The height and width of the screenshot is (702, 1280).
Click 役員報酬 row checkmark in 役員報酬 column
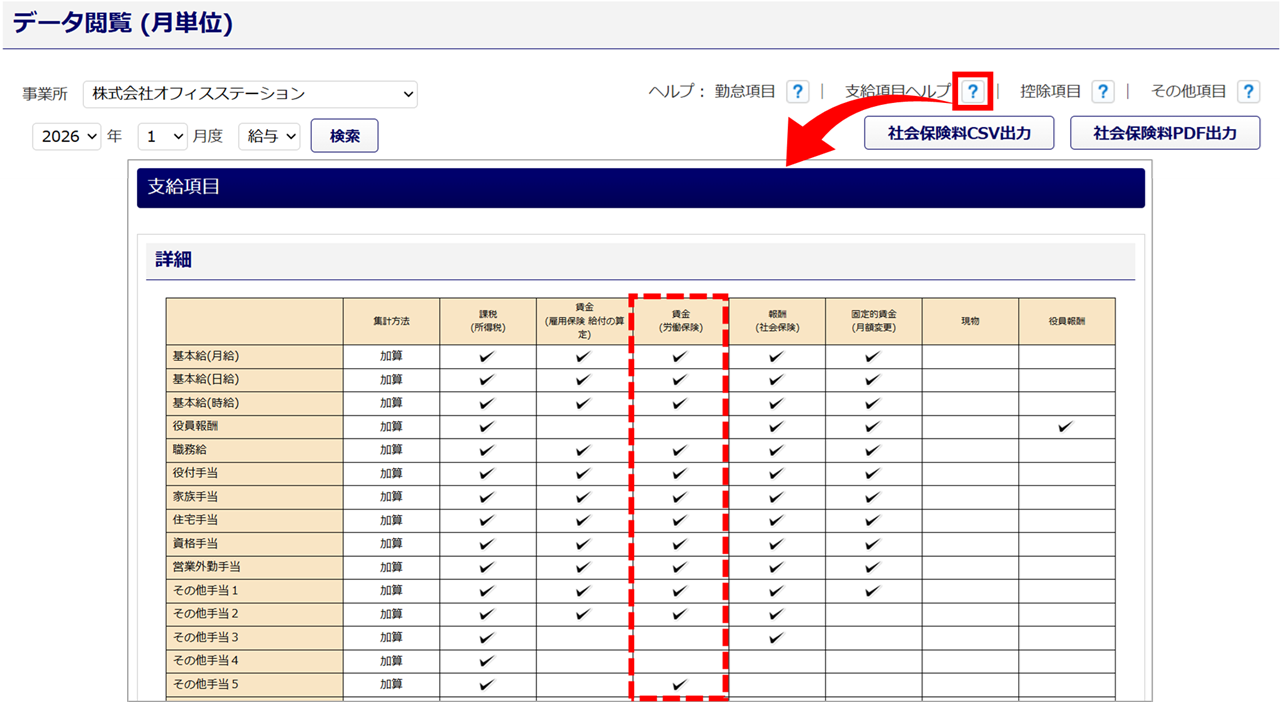1066,426
